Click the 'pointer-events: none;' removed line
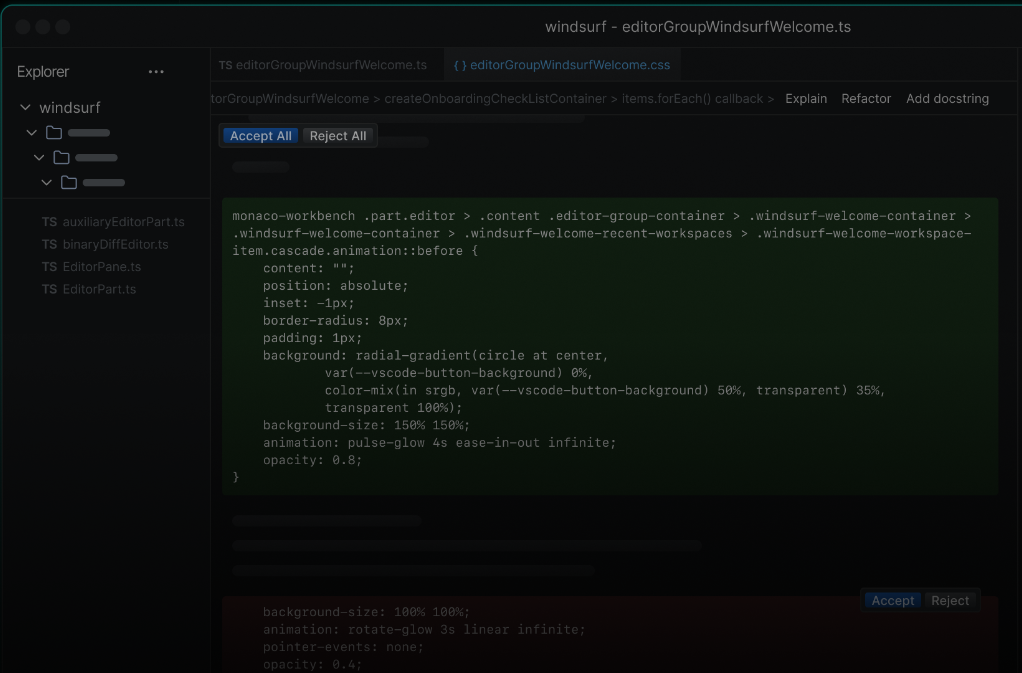The width and height of the screenshot is (1022, 673). coord(343,647)
